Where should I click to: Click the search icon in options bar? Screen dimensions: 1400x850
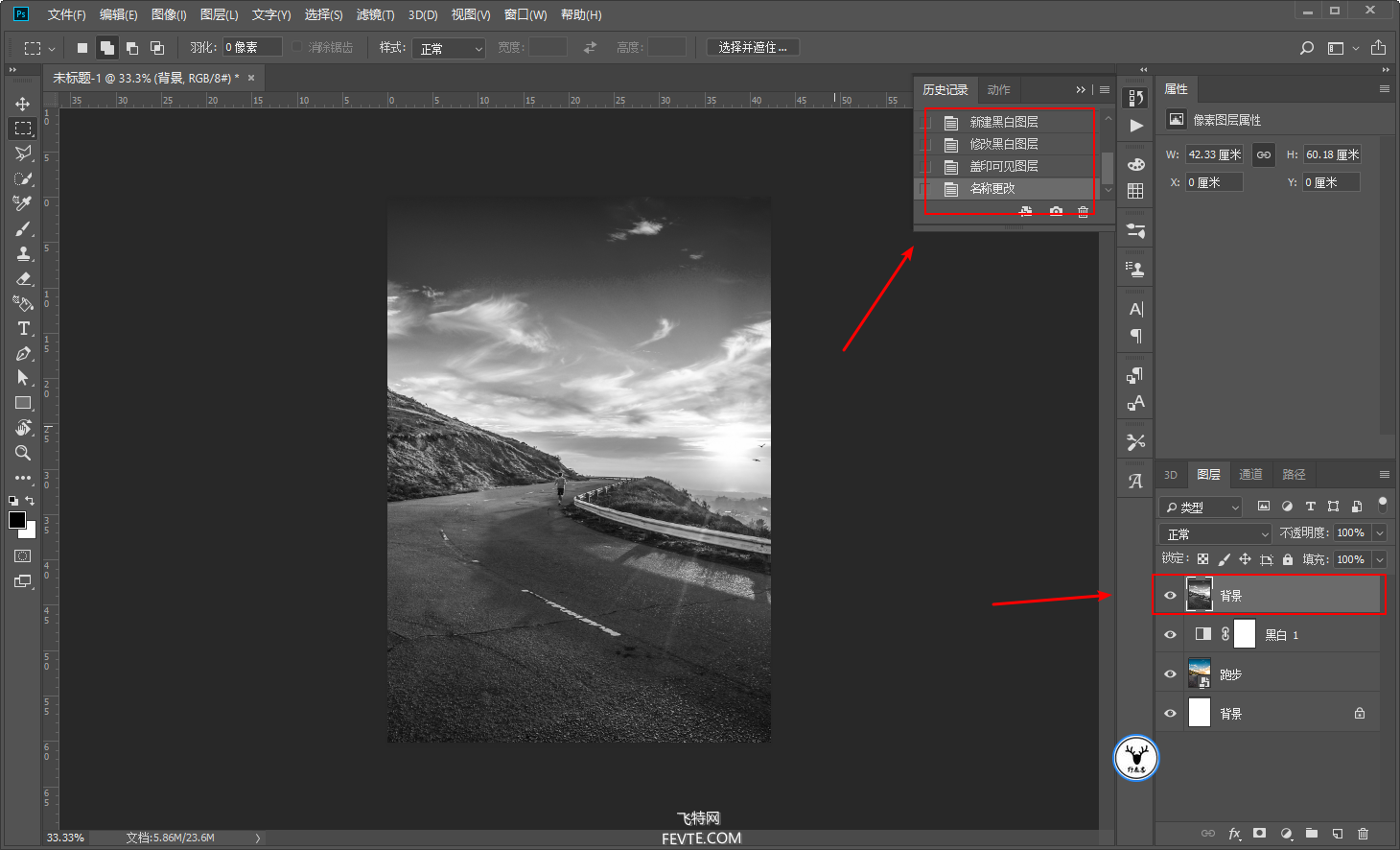click(x=1306, y=48)
